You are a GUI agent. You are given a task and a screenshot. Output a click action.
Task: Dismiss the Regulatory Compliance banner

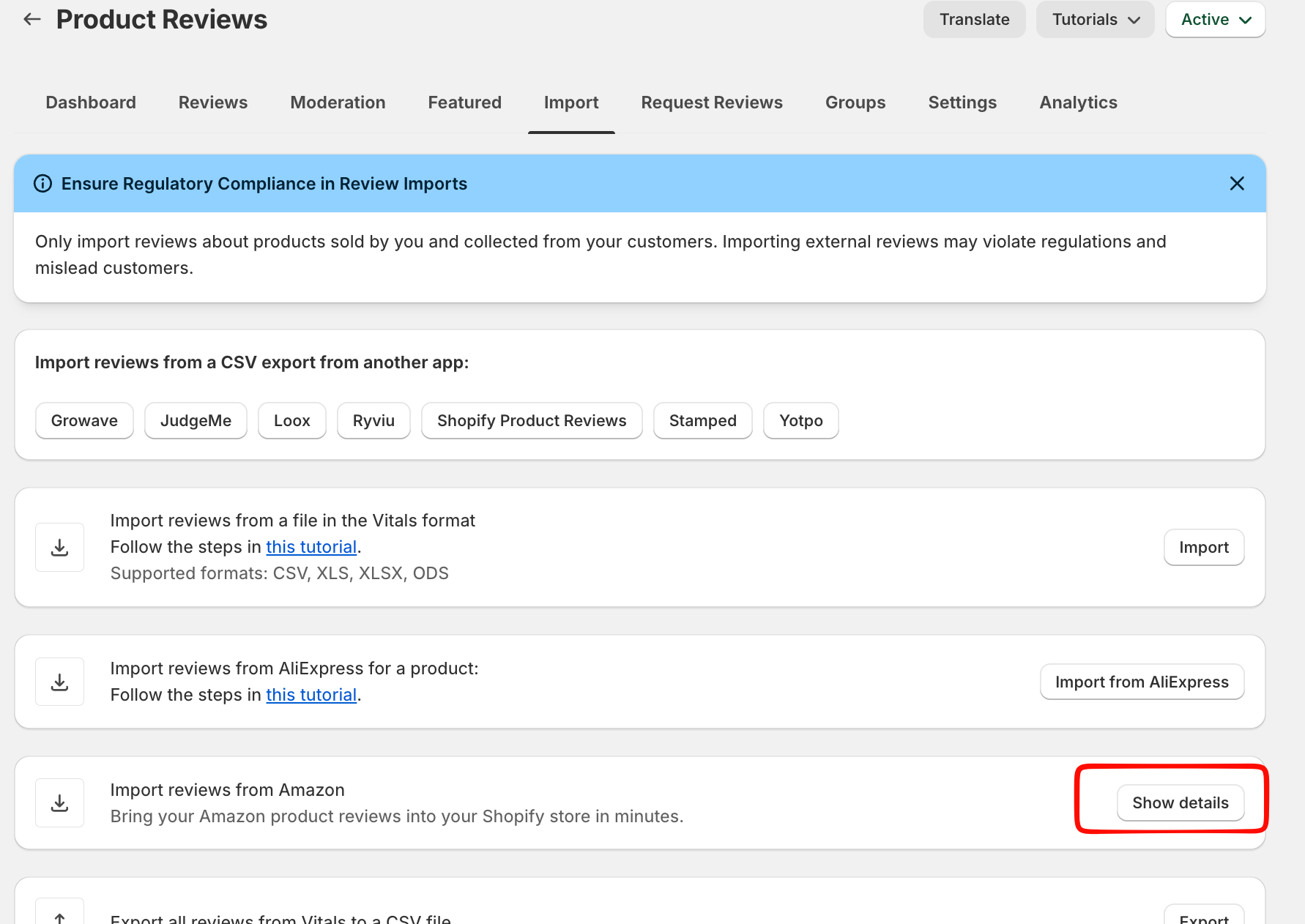(x=1237, y=184)
